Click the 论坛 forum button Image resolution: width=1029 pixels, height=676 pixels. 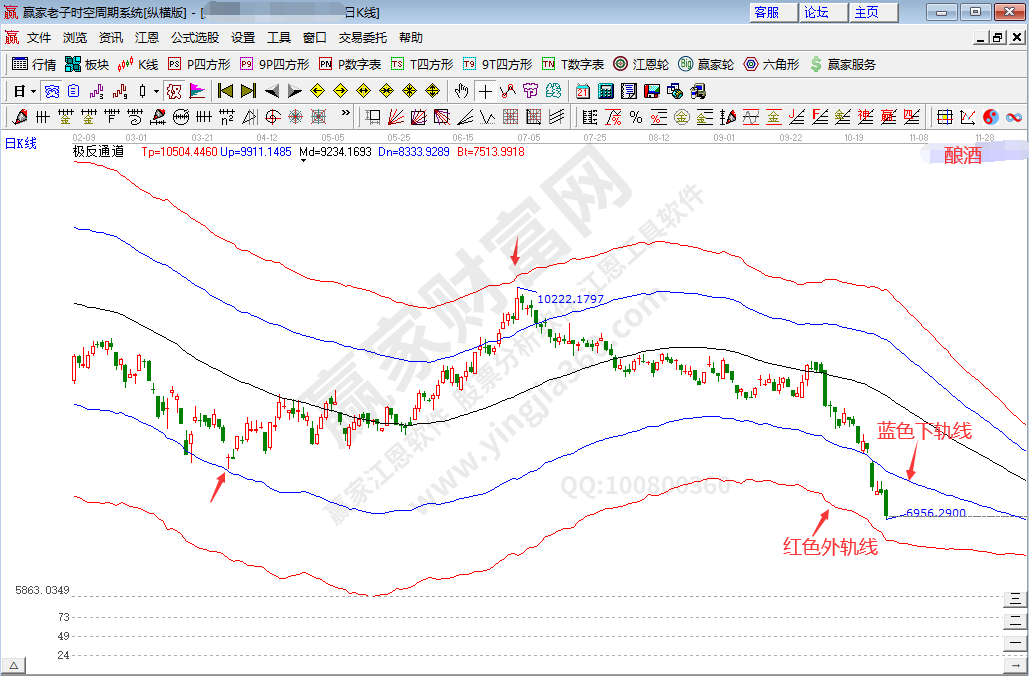click(817, 12)
